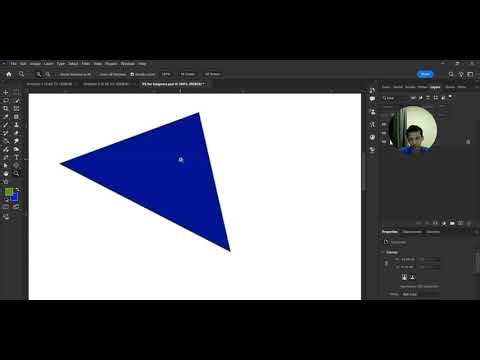This screenshot has height=360, width=480.
Task: Select the Crop tool
Action: pyautogui.click(x=6, y=108)
